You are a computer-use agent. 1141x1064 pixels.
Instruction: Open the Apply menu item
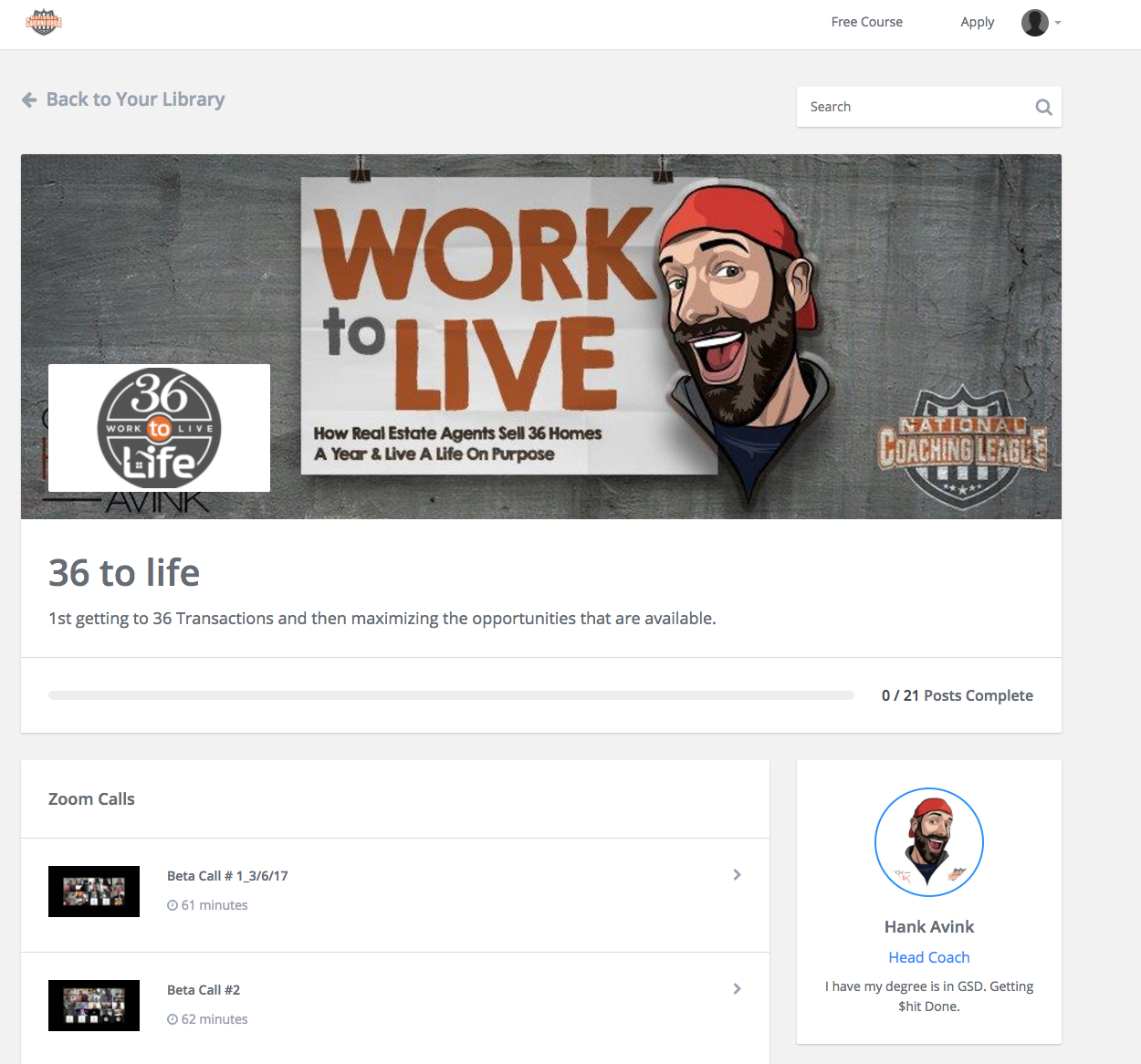coord(977,22)
